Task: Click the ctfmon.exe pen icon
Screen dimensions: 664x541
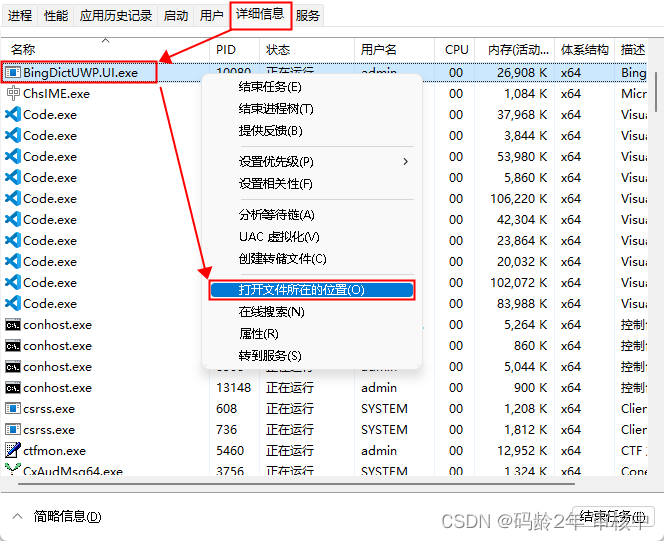Action: (13, 450)
